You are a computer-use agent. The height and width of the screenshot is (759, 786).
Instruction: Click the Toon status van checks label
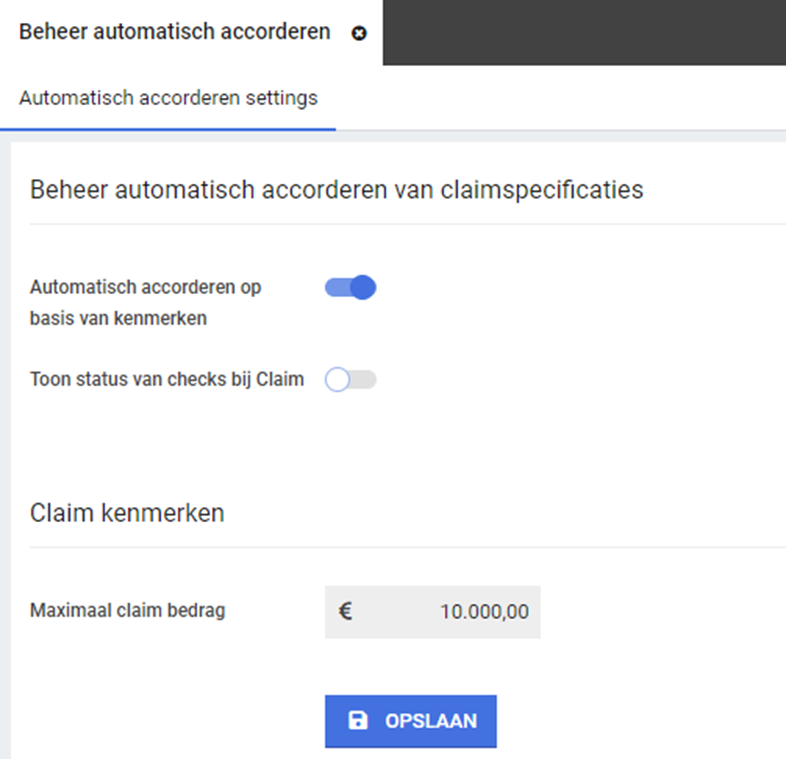(x=167, y=379)
